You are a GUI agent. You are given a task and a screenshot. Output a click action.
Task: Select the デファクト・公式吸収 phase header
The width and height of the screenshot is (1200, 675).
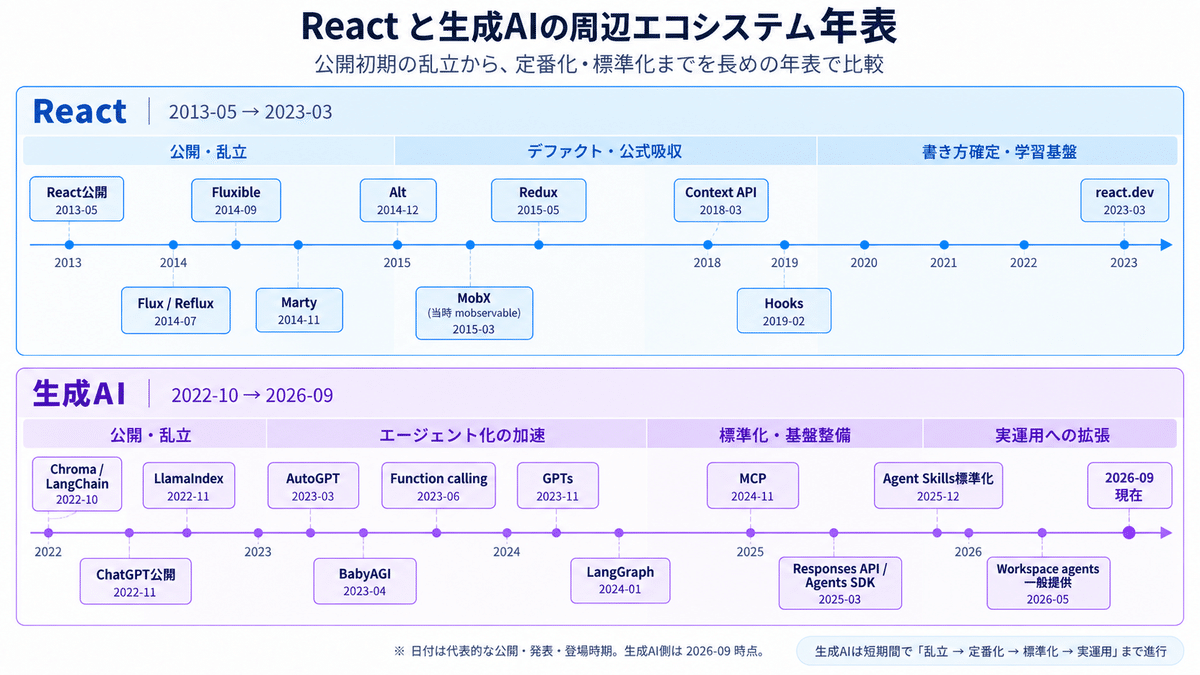tap(605, 152)
